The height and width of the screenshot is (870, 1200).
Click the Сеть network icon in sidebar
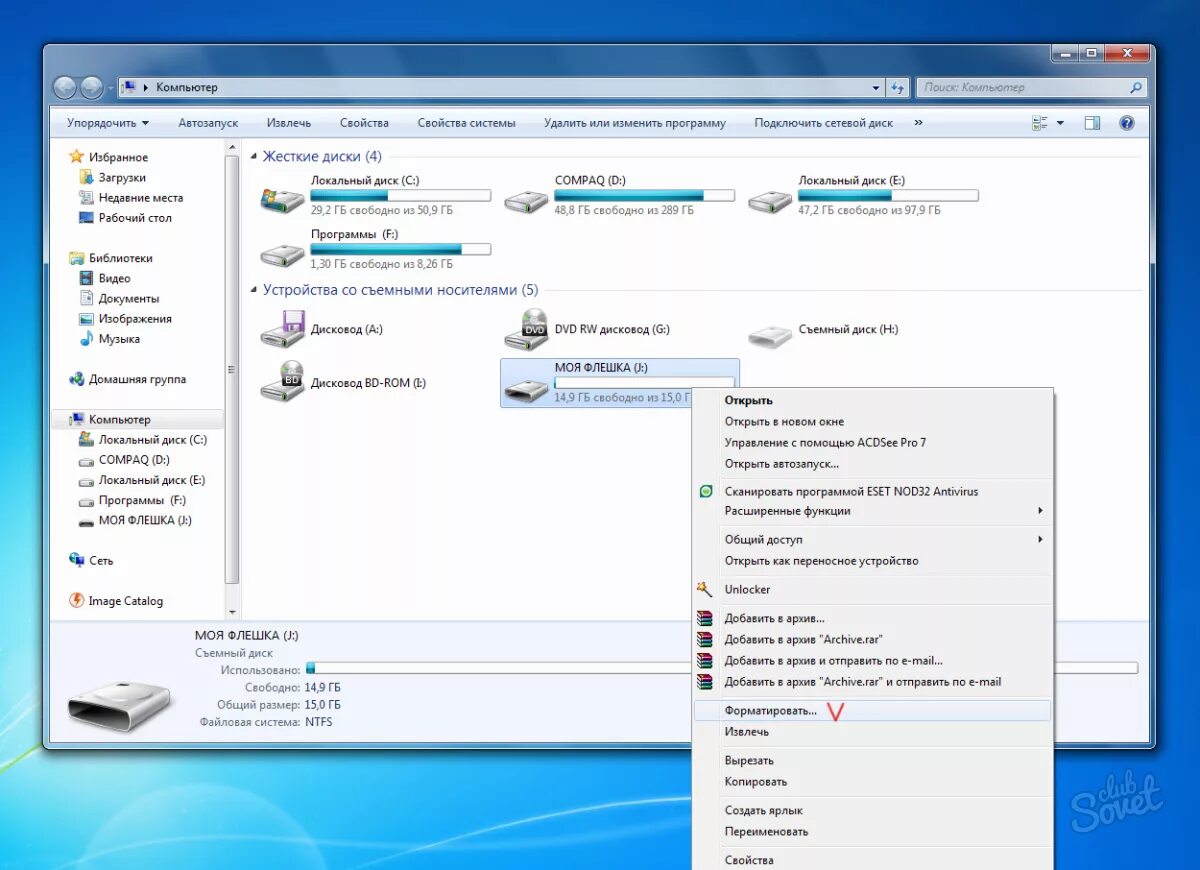click(x=77, y=560)
